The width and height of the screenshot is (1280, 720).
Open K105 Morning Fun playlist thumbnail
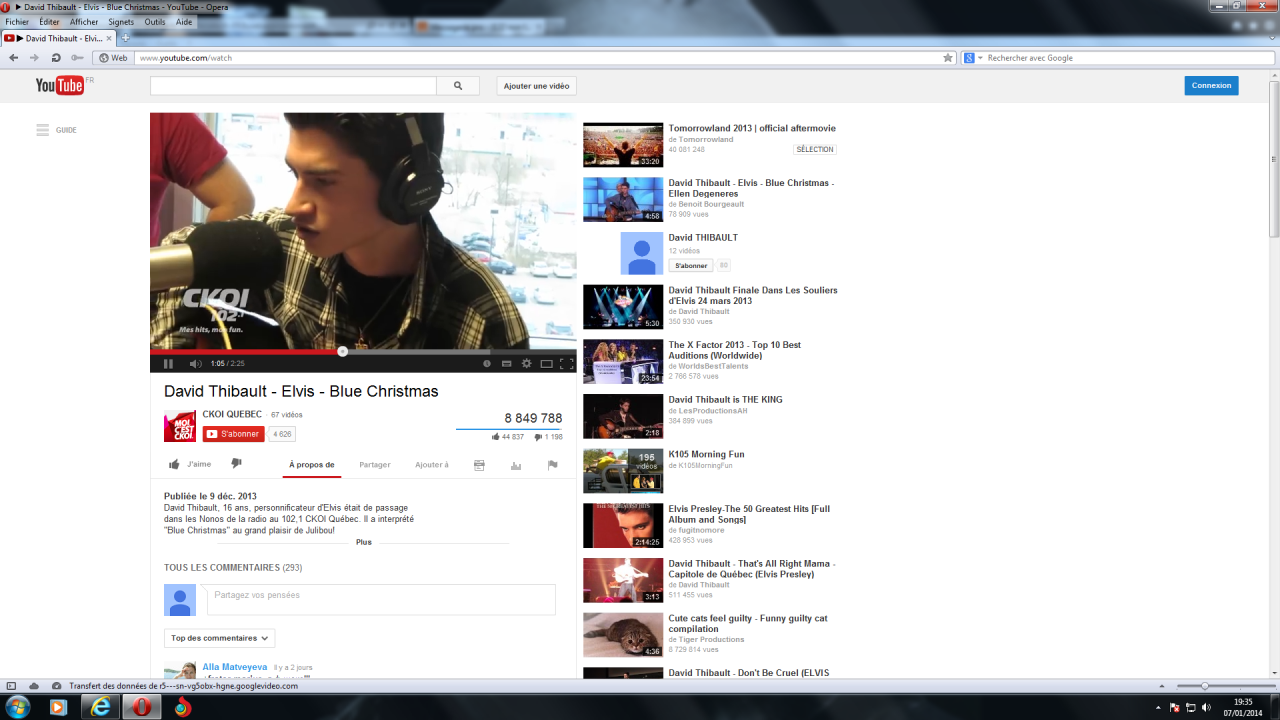tap(623, 471)
